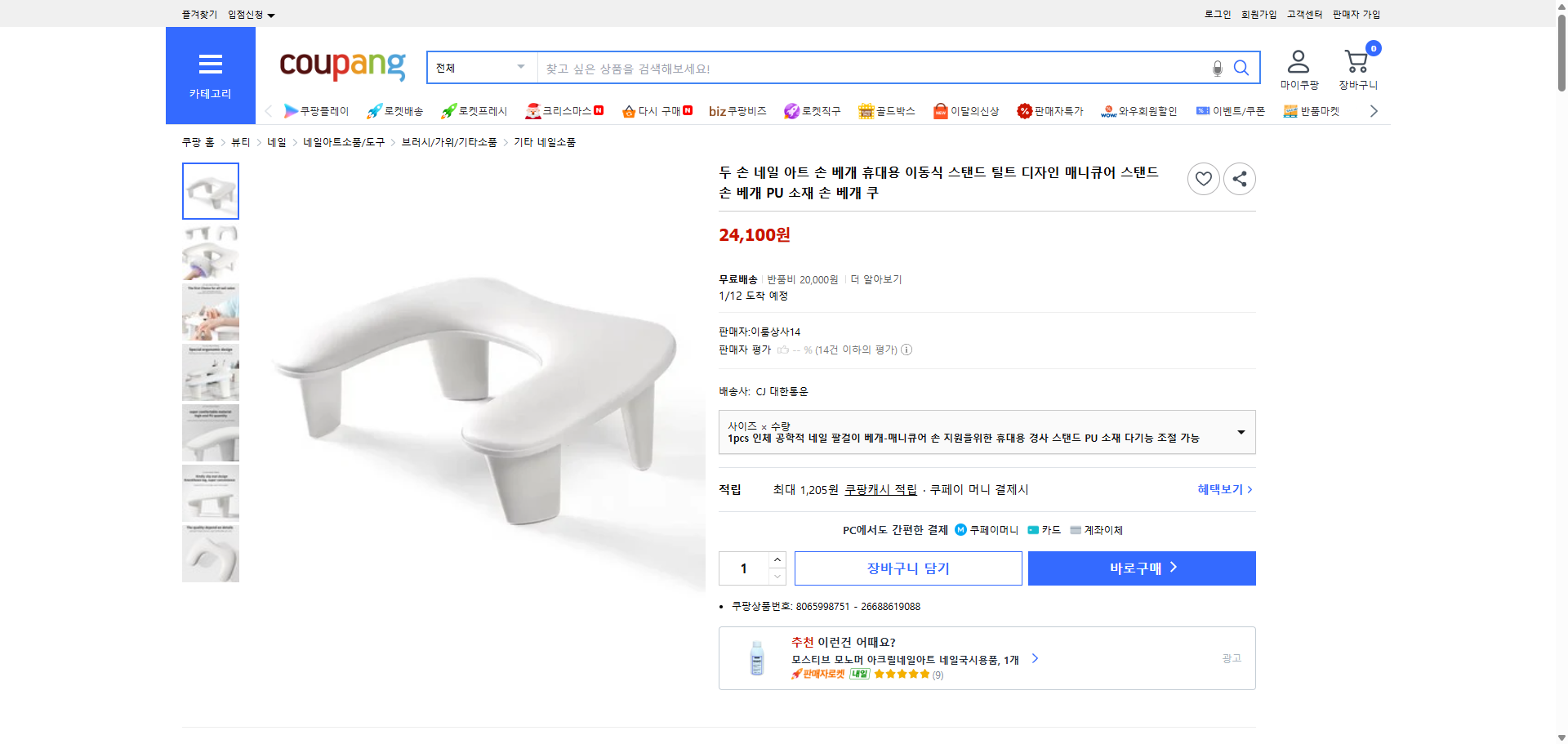Click the share icon next to wishlist

1239,178
